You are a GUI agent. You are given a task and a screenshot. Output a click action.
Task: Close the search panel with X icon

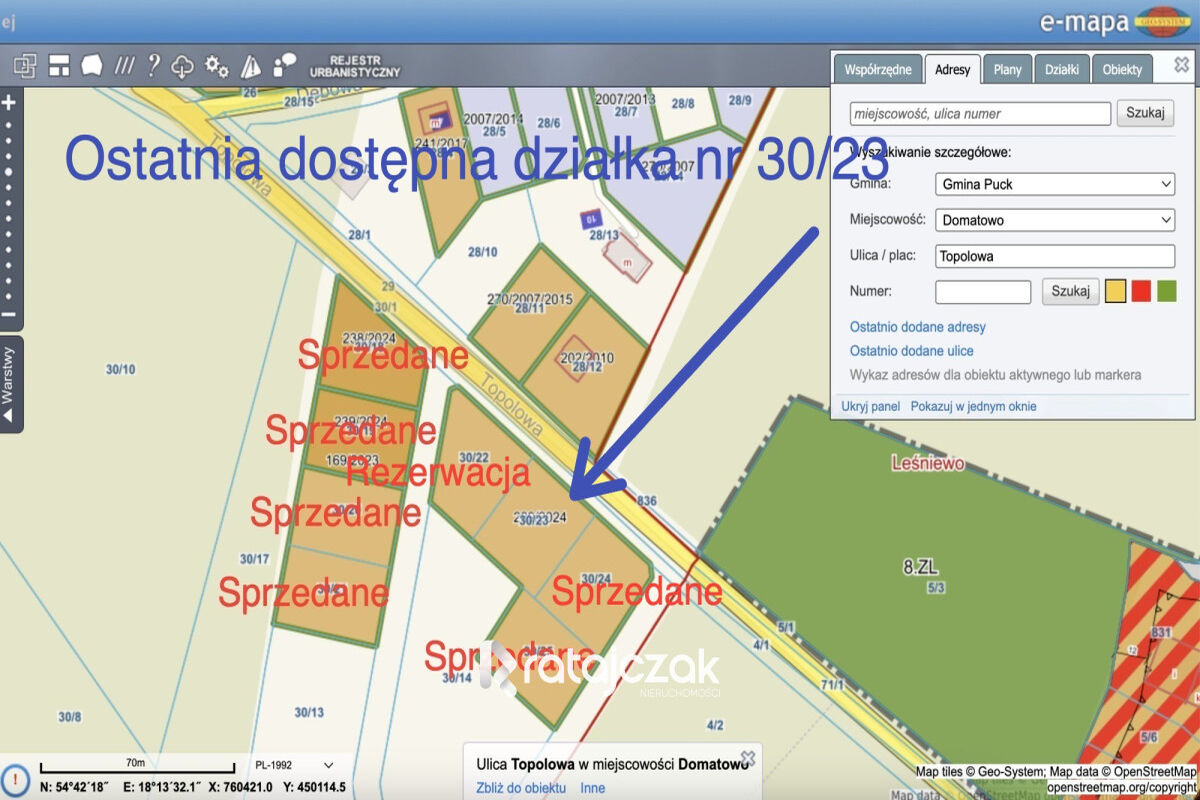pos(1181,65)
